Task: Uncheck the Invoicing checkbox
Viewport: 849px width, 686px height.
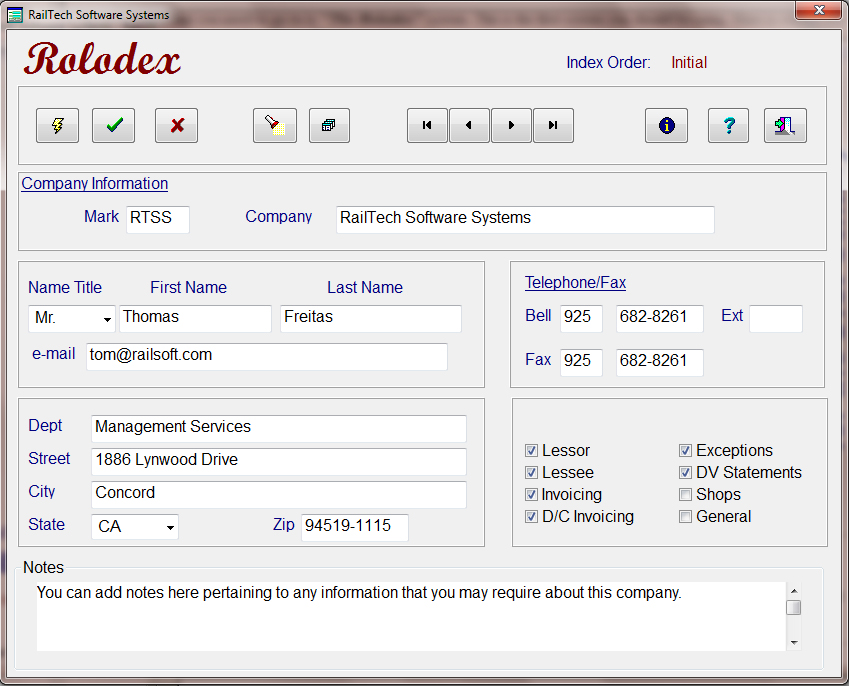Action: tap(531, 494)
